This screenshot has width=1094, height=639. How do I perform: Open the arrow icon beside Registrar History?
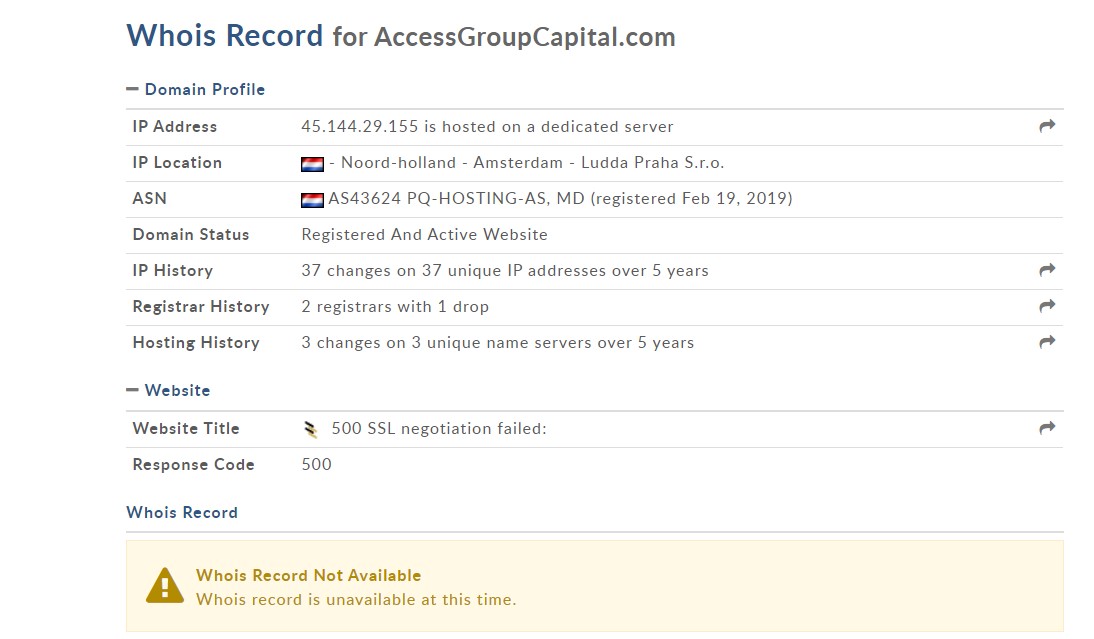(x=1047, y=306)
